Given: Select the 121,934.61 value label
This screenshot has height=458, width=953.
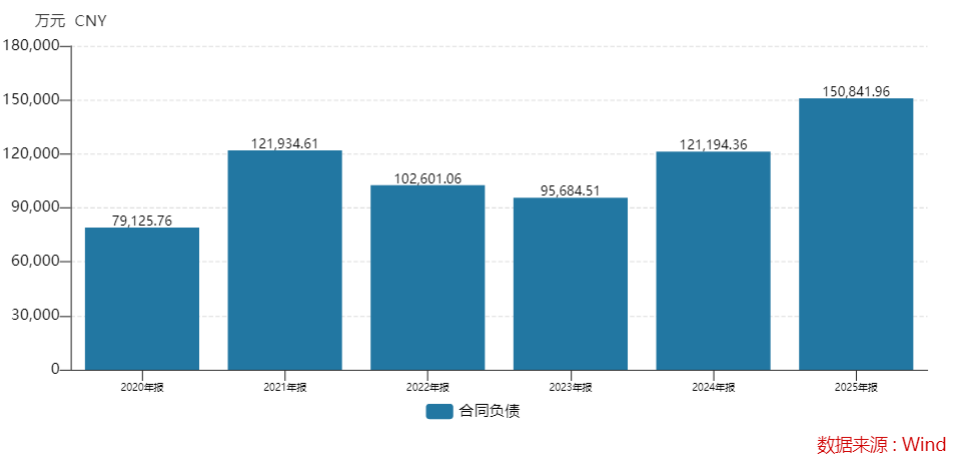Looking at the screenshot, I should click(x=285, y=143).
